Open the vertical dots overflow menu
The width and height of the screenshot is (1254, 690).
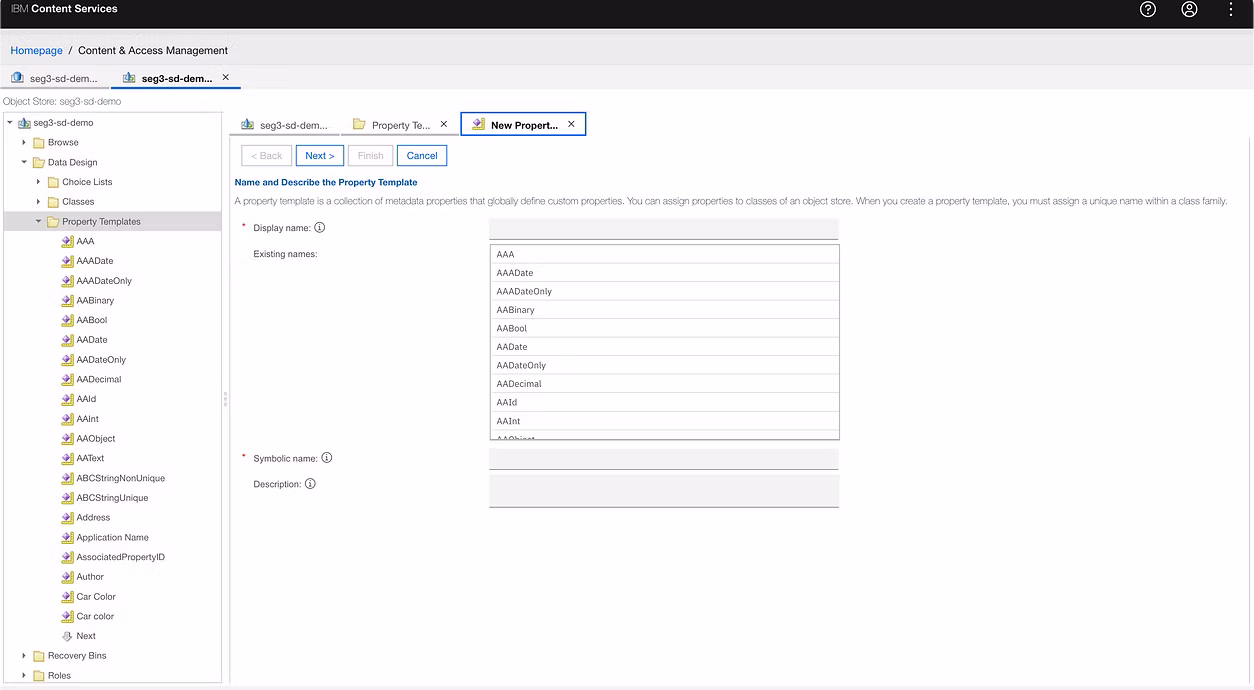click(1231, 9)
